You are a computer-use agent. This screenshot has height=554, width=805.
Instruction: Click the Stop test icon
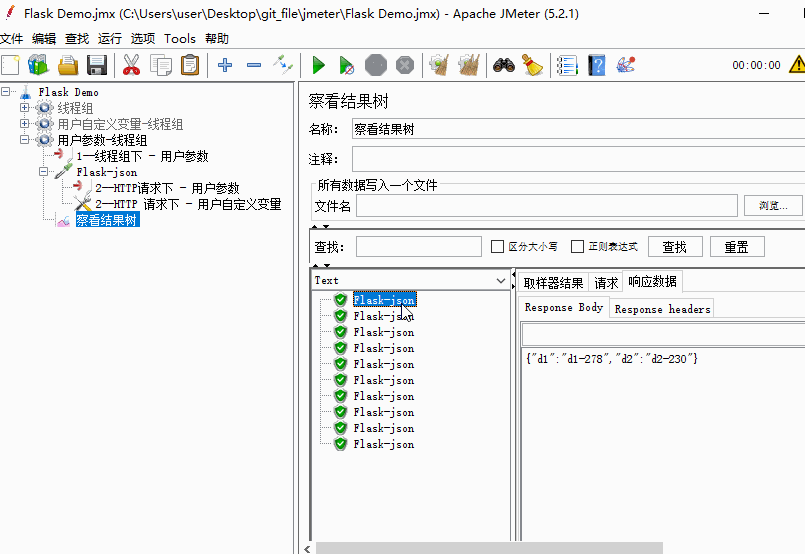pos(376,65)
